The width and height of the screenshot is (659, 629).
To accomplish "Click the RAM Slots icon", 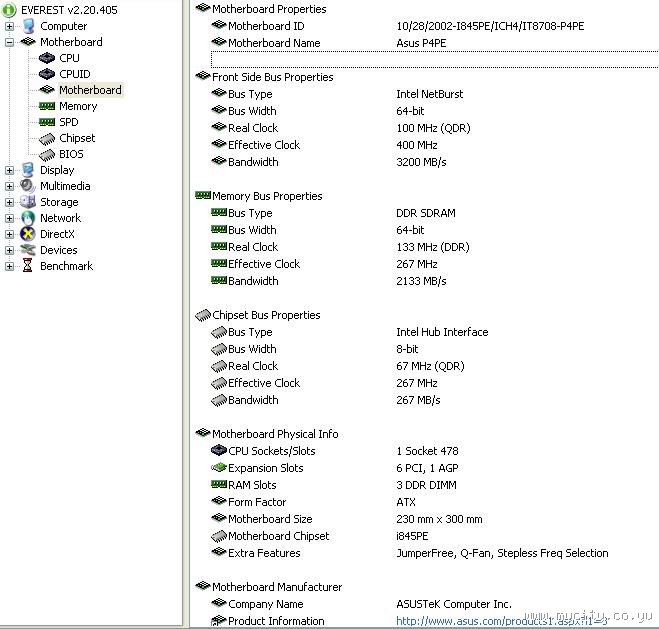I will click(x=219, y=484).
